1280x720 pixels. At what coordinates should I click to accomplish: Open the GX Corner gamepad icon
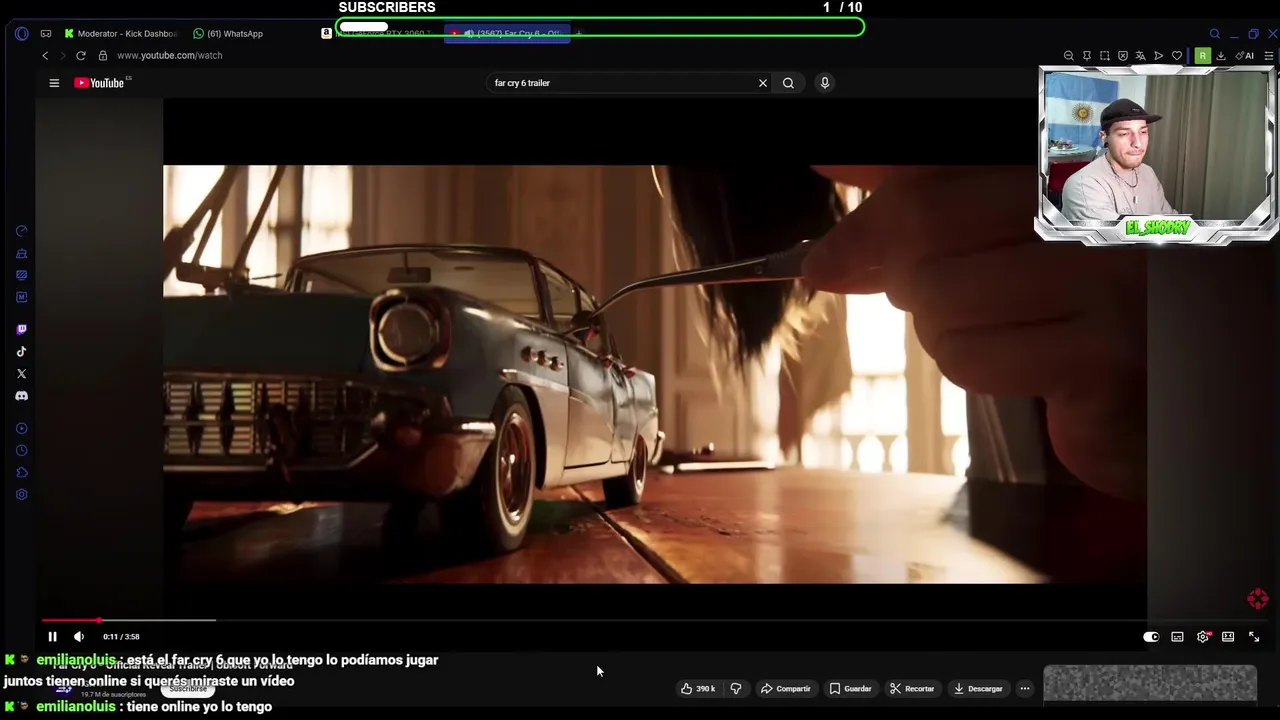pos(46,33)
